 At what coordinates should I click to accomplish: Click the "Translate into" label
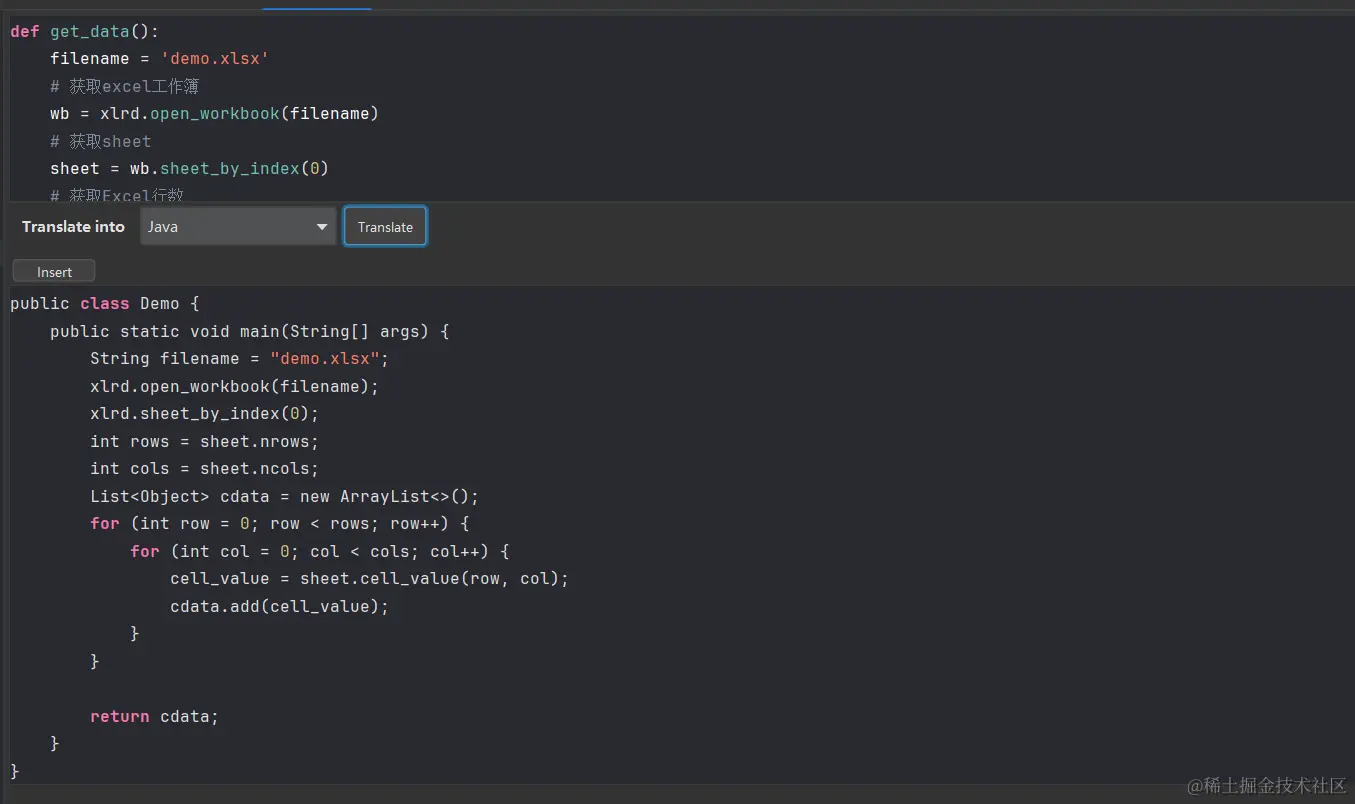coord(73,227)
